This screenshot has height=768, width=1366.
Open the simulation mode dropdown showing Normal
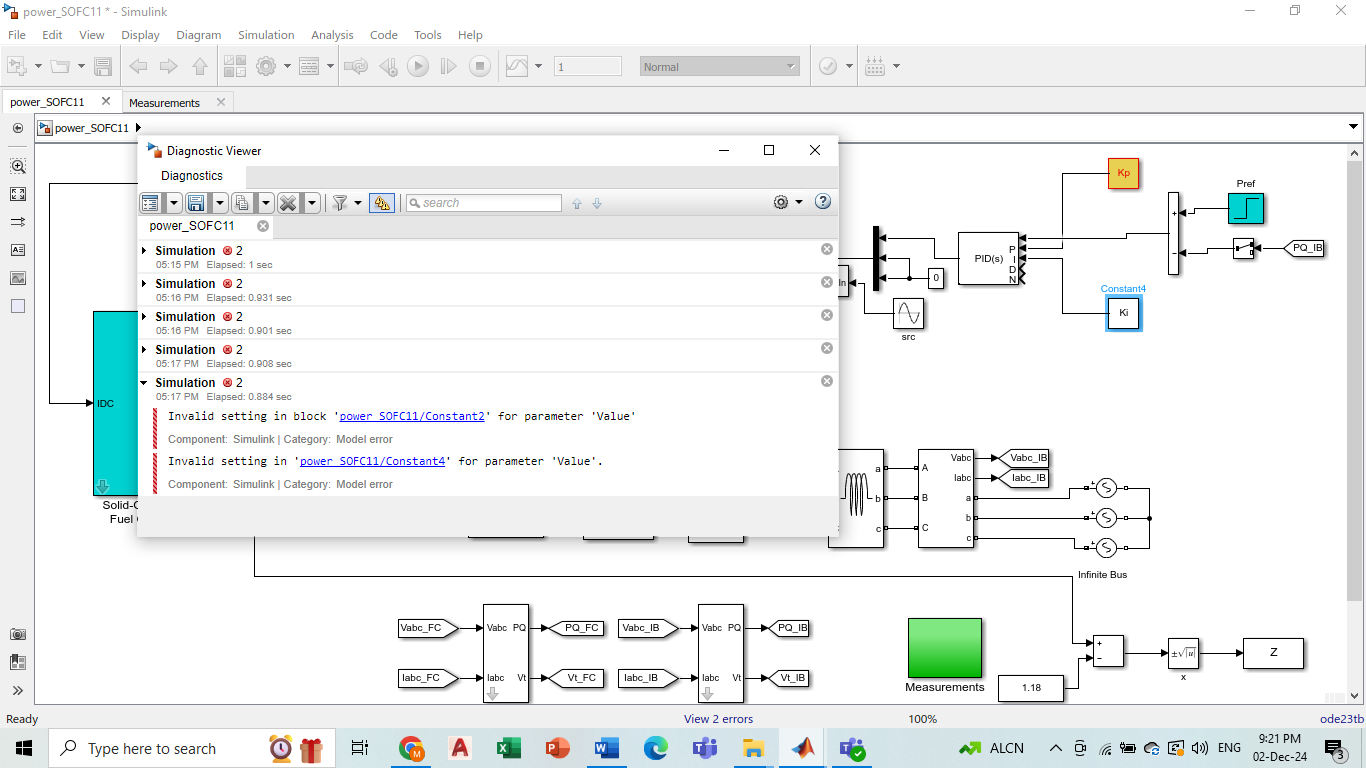coord(790,66)
